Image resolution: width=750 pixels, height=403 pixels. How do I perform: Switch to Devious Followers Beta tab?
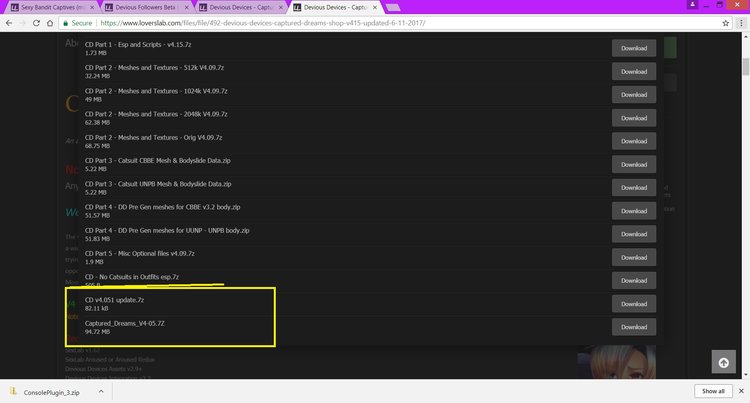[146, 7]
